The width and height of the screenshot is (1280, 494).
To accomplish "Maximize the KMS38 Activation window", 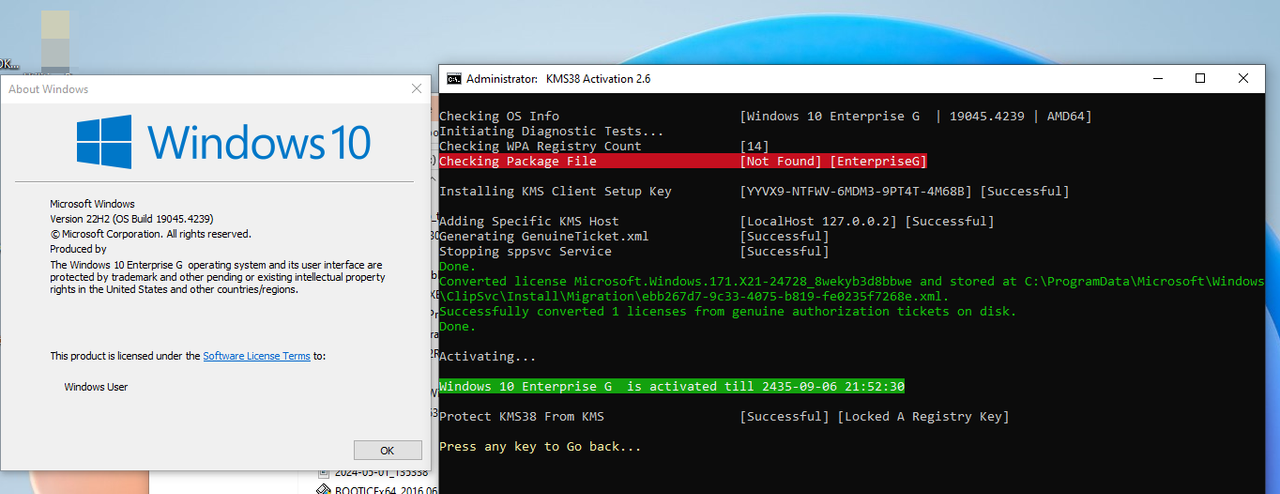I will 1200,78.
